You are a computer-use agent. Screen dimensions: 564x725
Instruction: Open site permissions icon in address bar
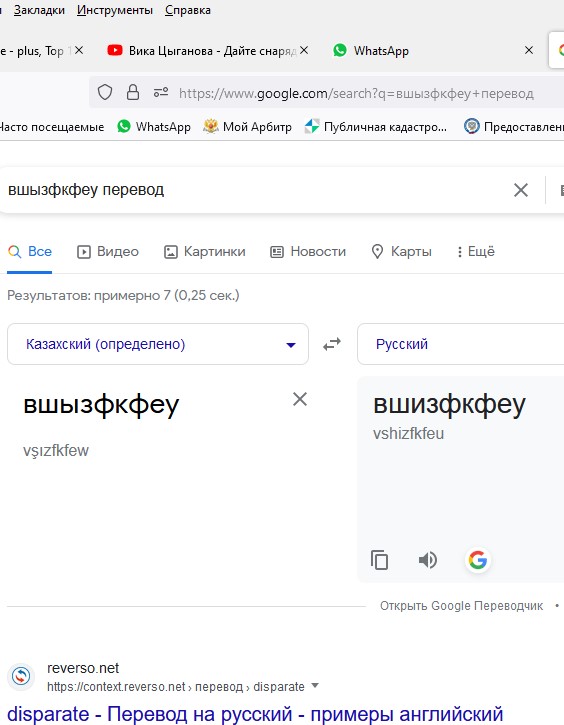coord(161,92)
